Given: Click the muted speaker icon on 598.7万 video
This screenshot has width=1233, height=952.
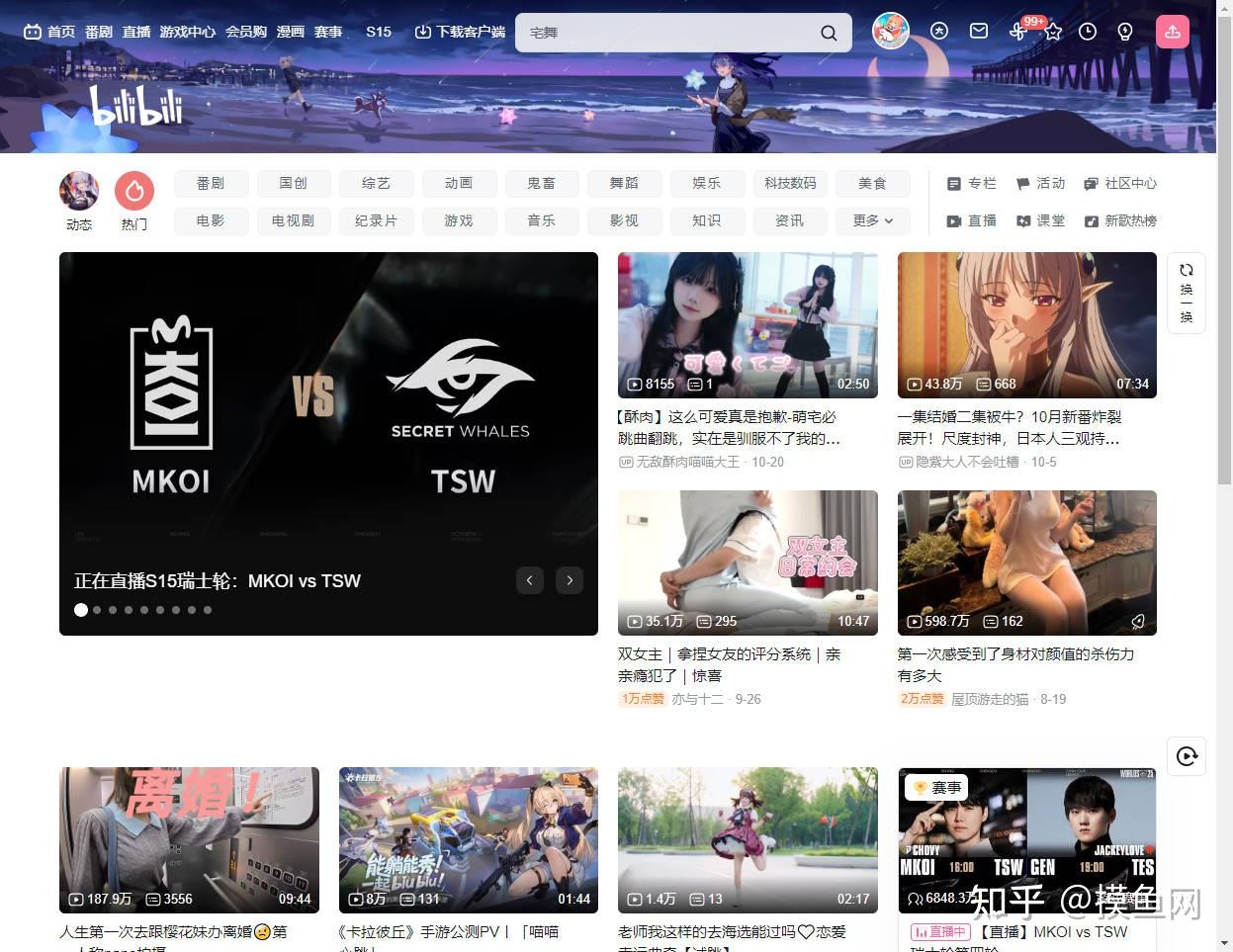Looking at the screenshot, I should [x=1138, y=621].
